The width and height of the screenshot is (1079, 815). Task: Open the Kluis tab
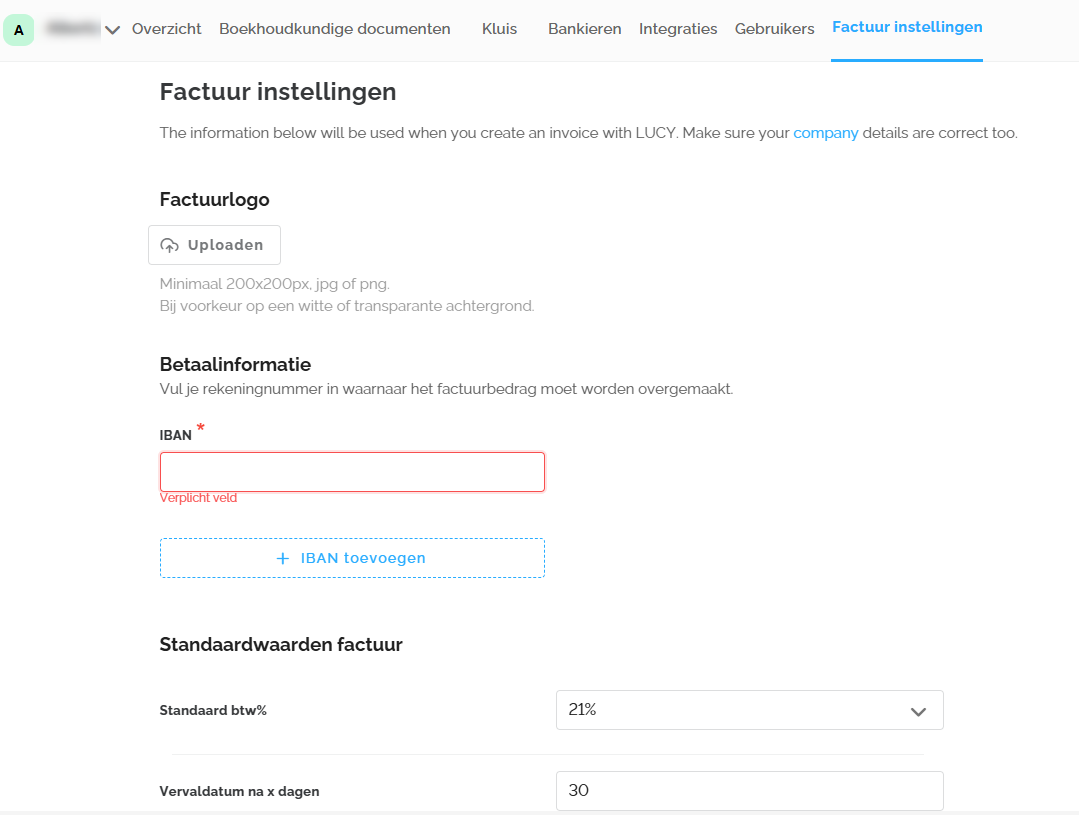point(499,29)
